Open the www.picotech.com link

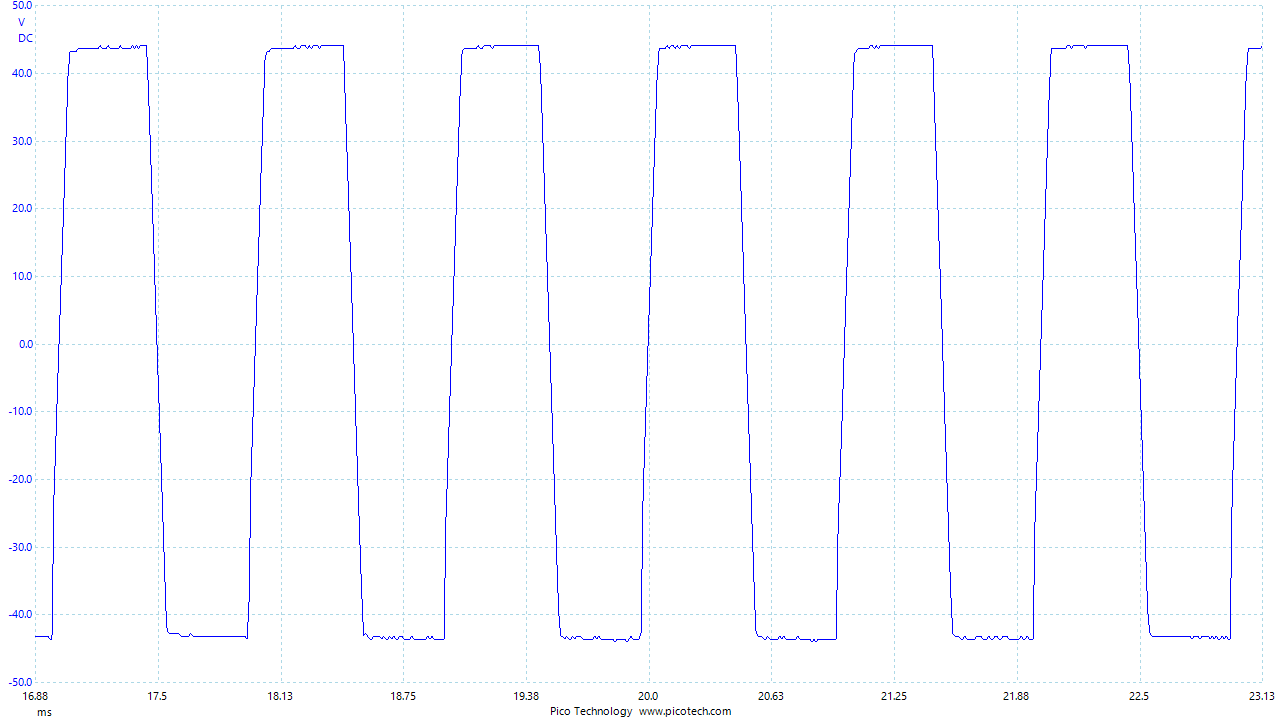click(x=686, y=711)
